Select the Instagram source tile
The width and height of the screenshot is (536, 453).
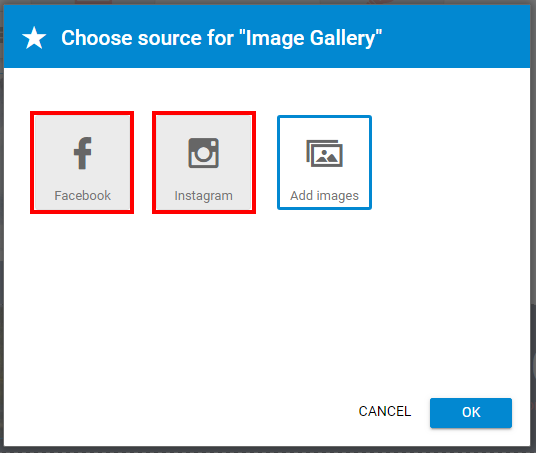[x=204, y=162]
